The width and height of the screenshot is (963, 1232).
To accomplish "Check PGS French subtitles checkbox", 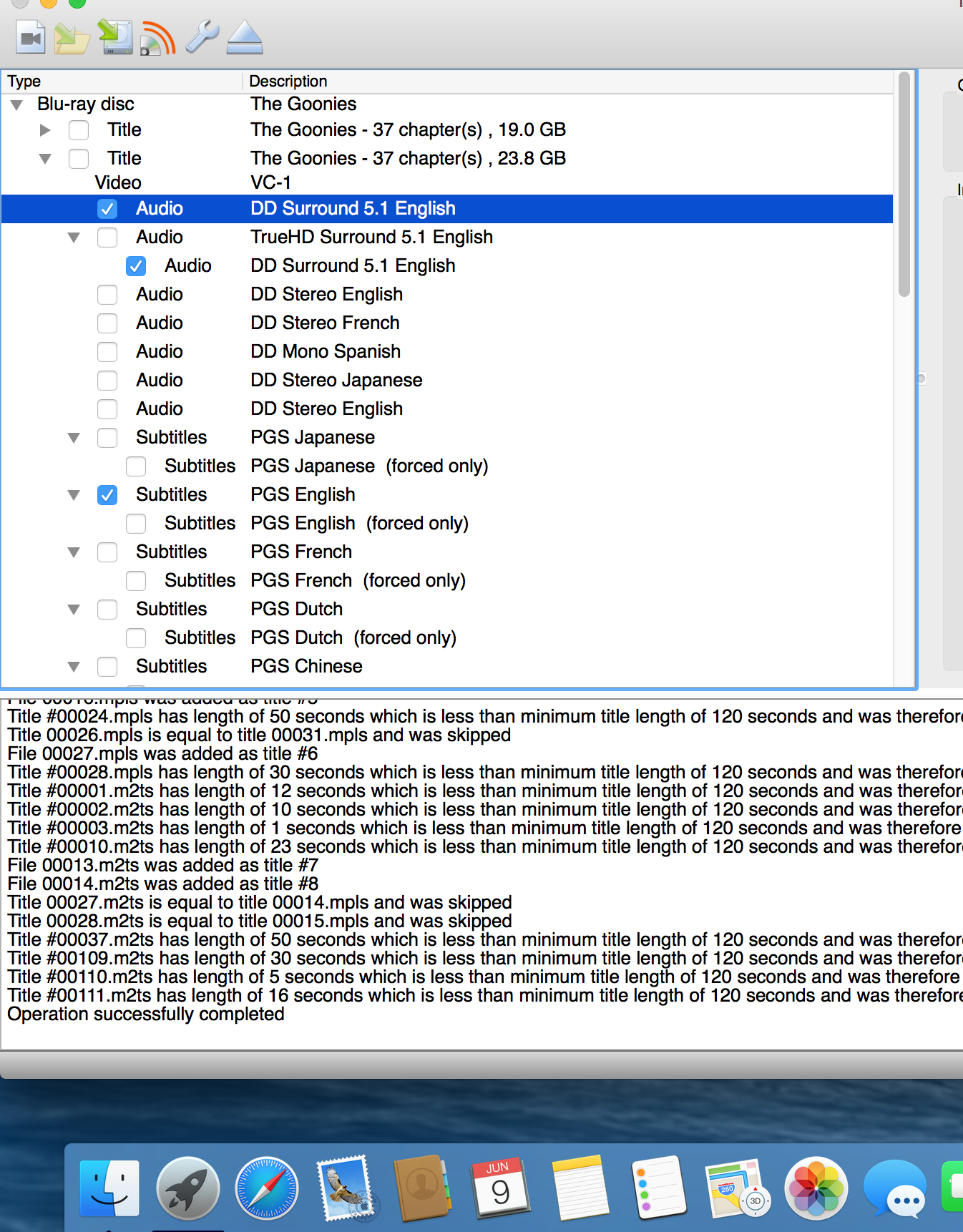I will (107, 552).
